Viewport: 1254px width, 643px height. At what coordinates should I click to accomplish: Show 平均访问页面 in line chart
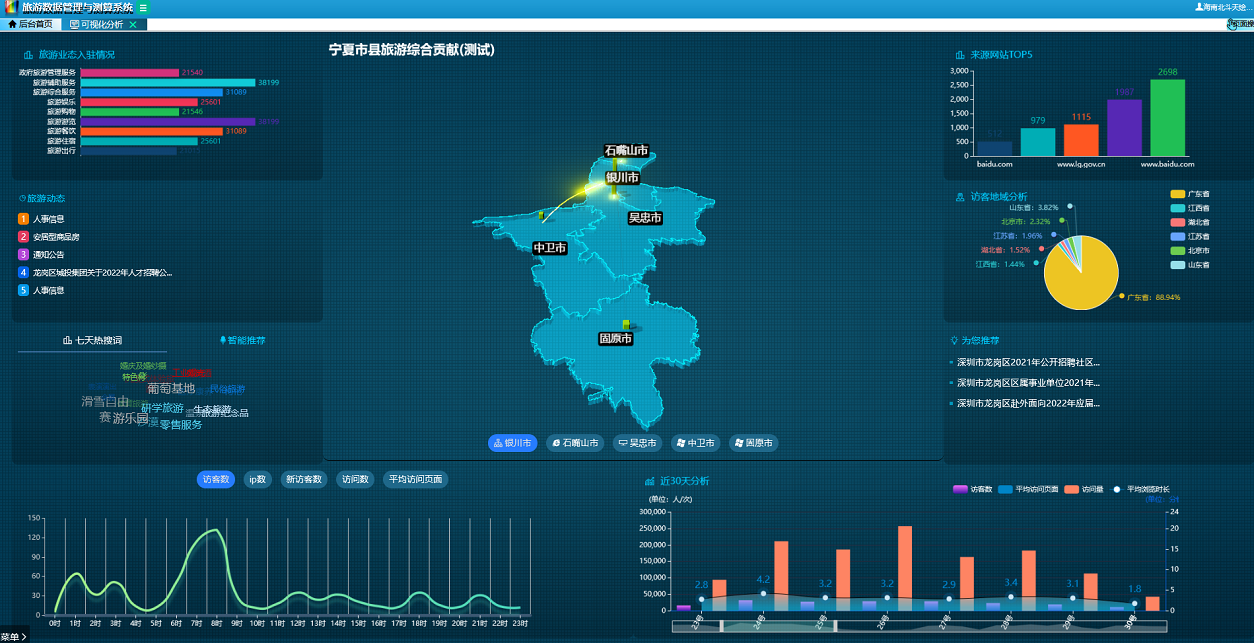(415, 480)
